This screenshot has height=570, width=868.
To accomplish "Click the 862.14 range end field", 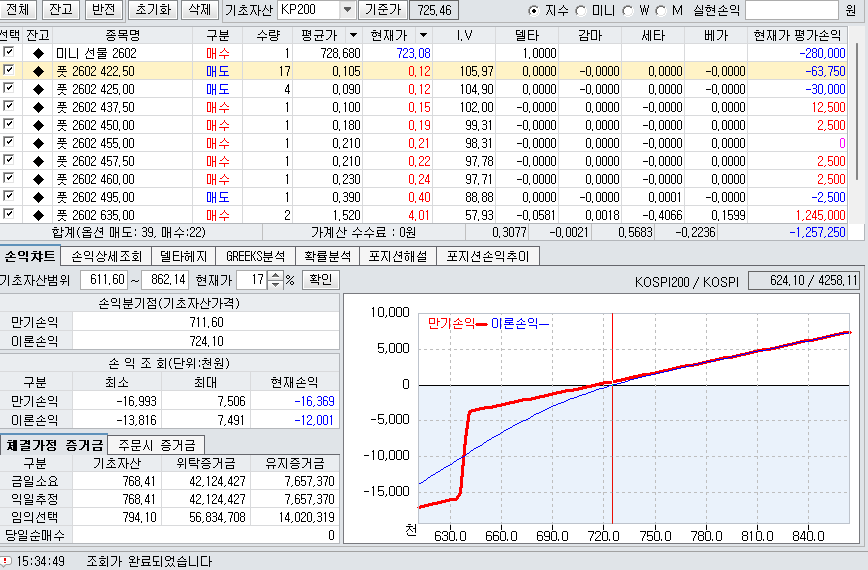I will (164, 279).
